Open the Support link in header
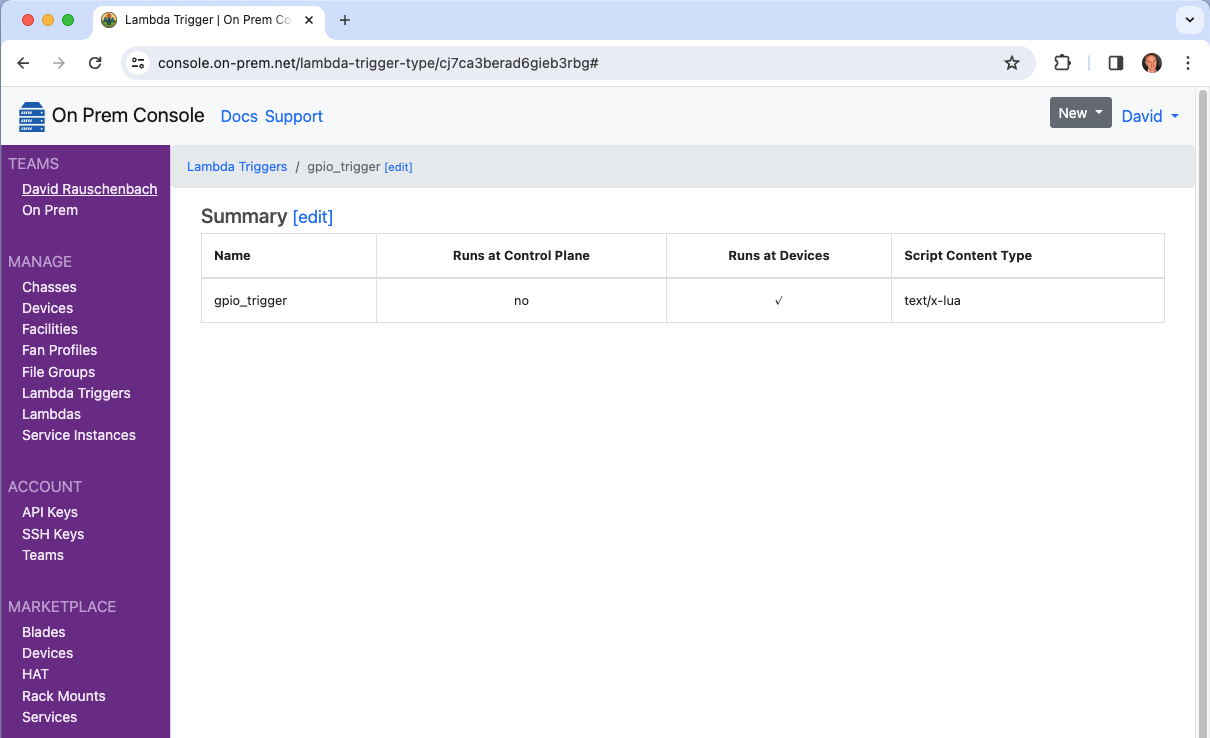The height and width of the screenshot is (738, 1210). [294, 116]
